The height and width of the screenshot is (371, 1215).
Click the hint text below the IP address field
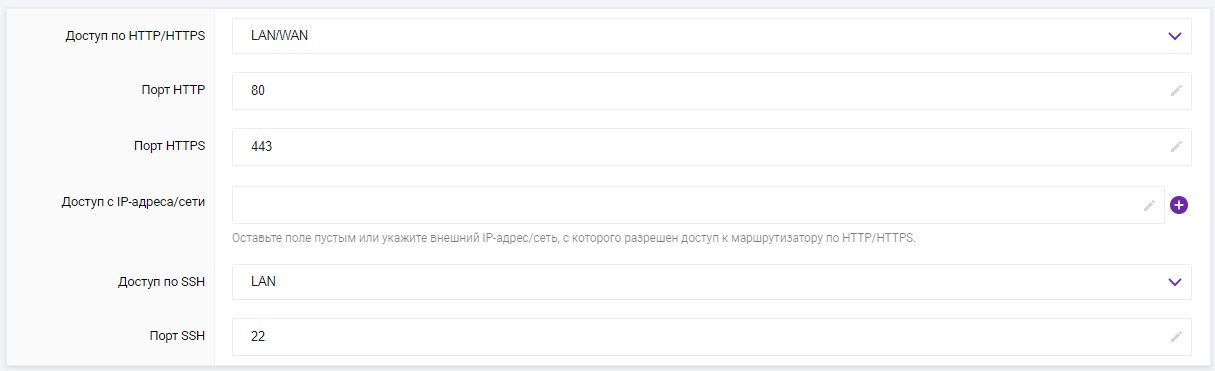tap(574, 239)
